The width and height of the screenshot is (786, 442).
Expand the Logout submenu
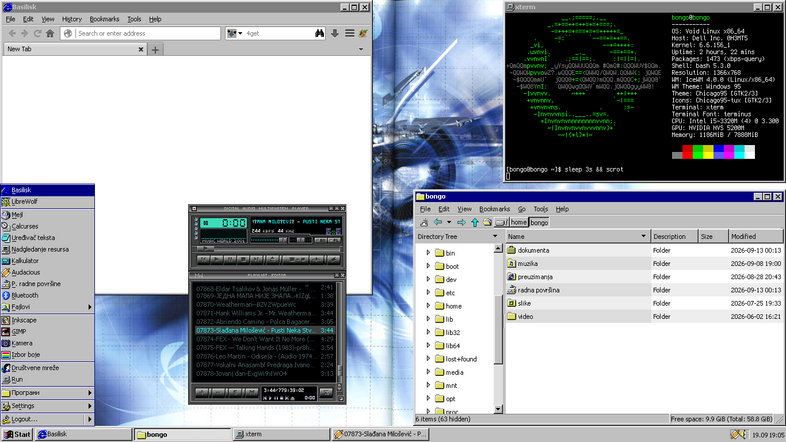click(x=47, y=419)
